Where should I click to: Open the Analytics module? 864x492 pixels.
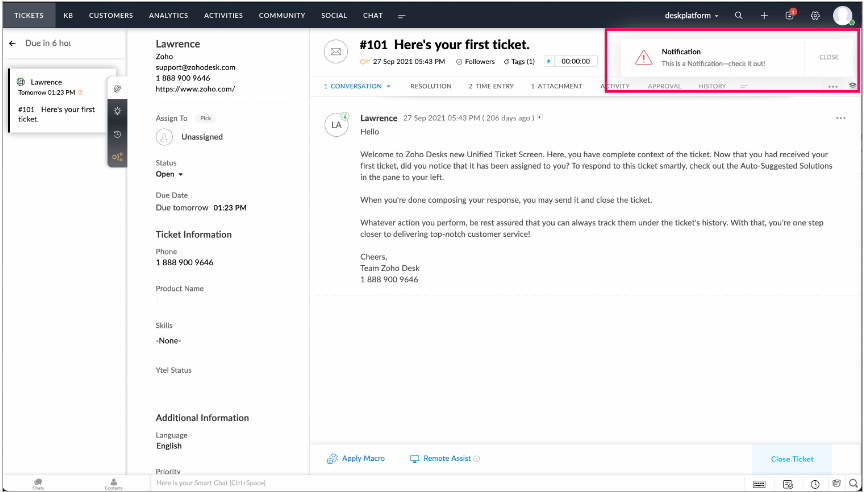tap(168, 15)
